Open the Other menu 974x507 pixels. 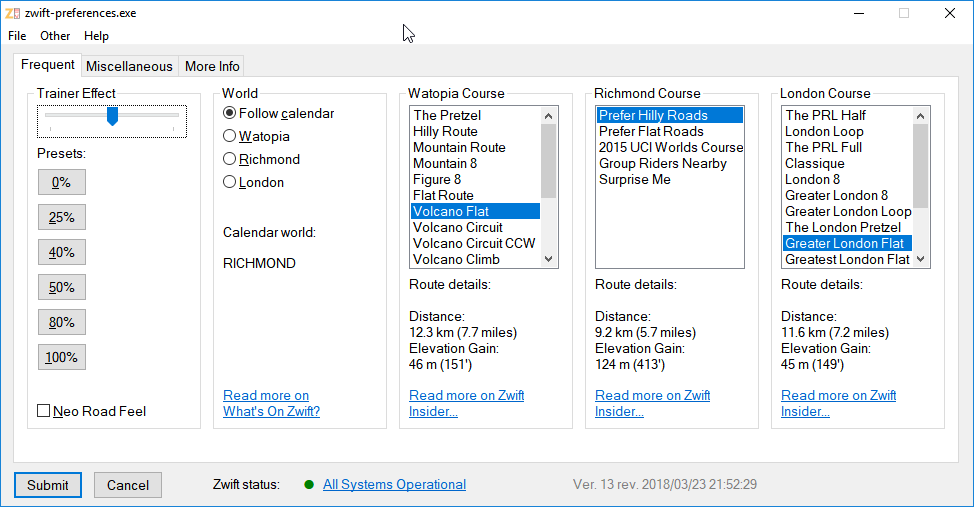click(x=55, y=36)
